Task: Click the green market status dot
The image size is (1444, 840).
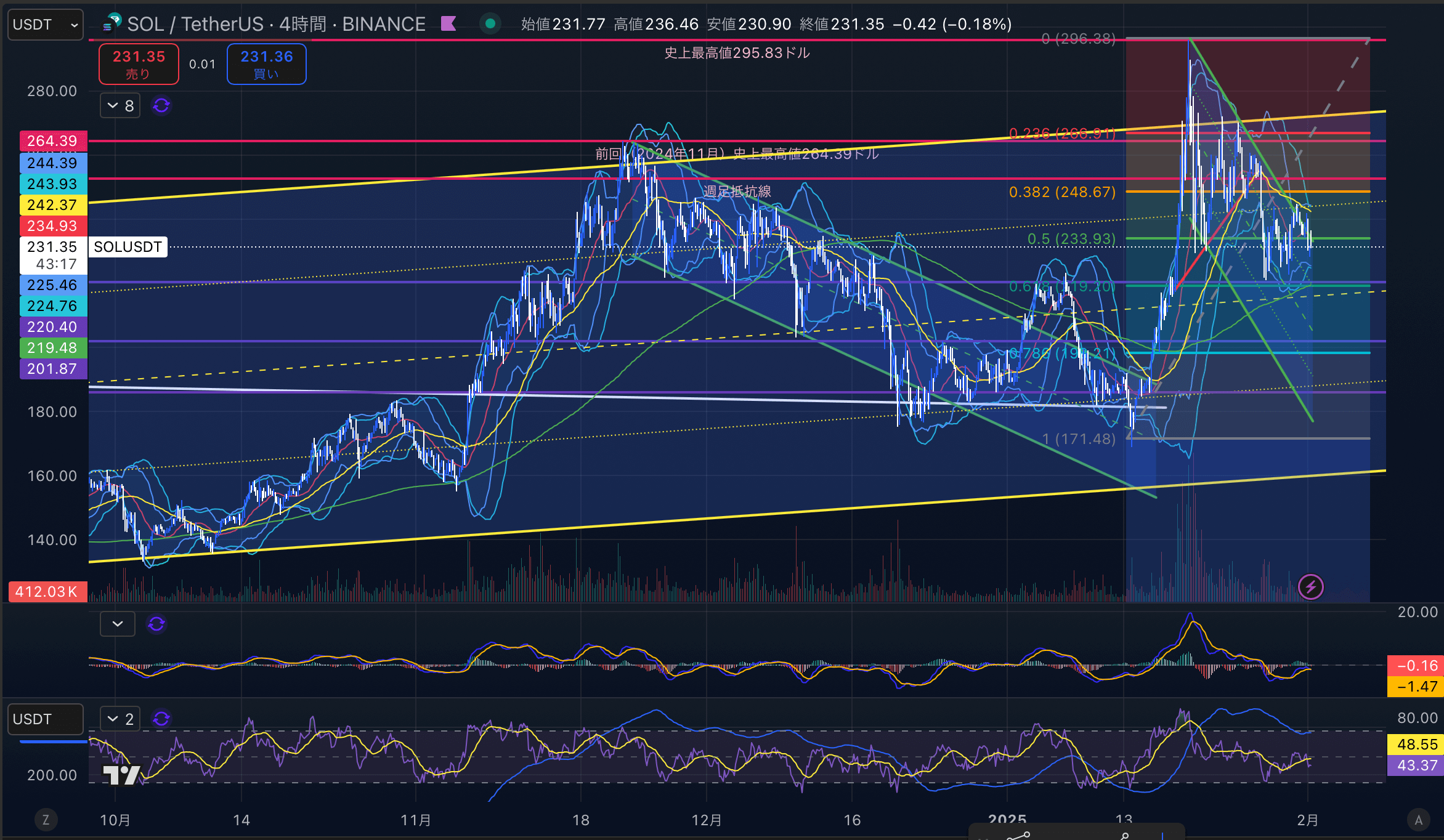Action: 490,24
